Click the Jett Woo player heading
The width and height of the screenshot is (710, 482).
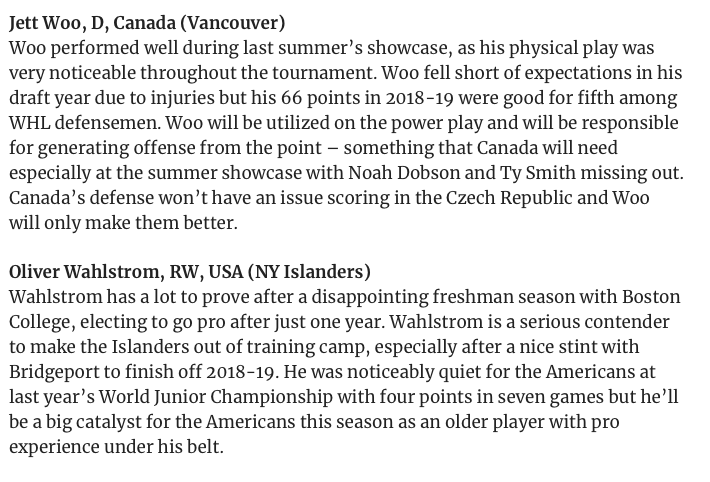click(147, 22)
